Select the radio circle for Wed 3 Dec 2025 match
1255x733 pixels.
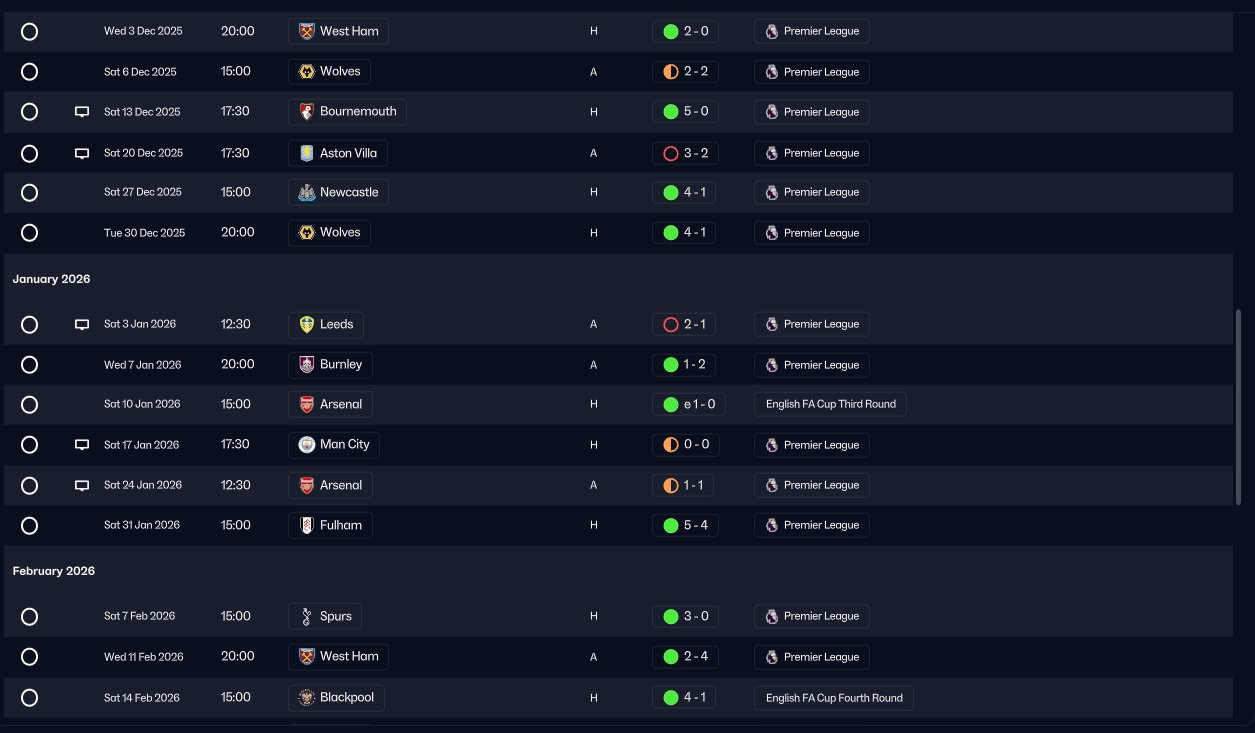tap(30, 31)
